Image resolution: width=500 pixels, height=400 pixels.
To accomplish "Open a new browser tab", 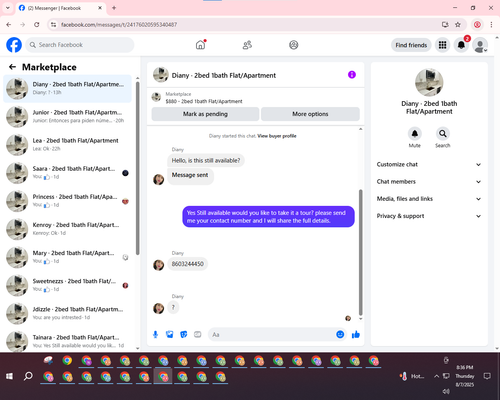I will [114, 8].
